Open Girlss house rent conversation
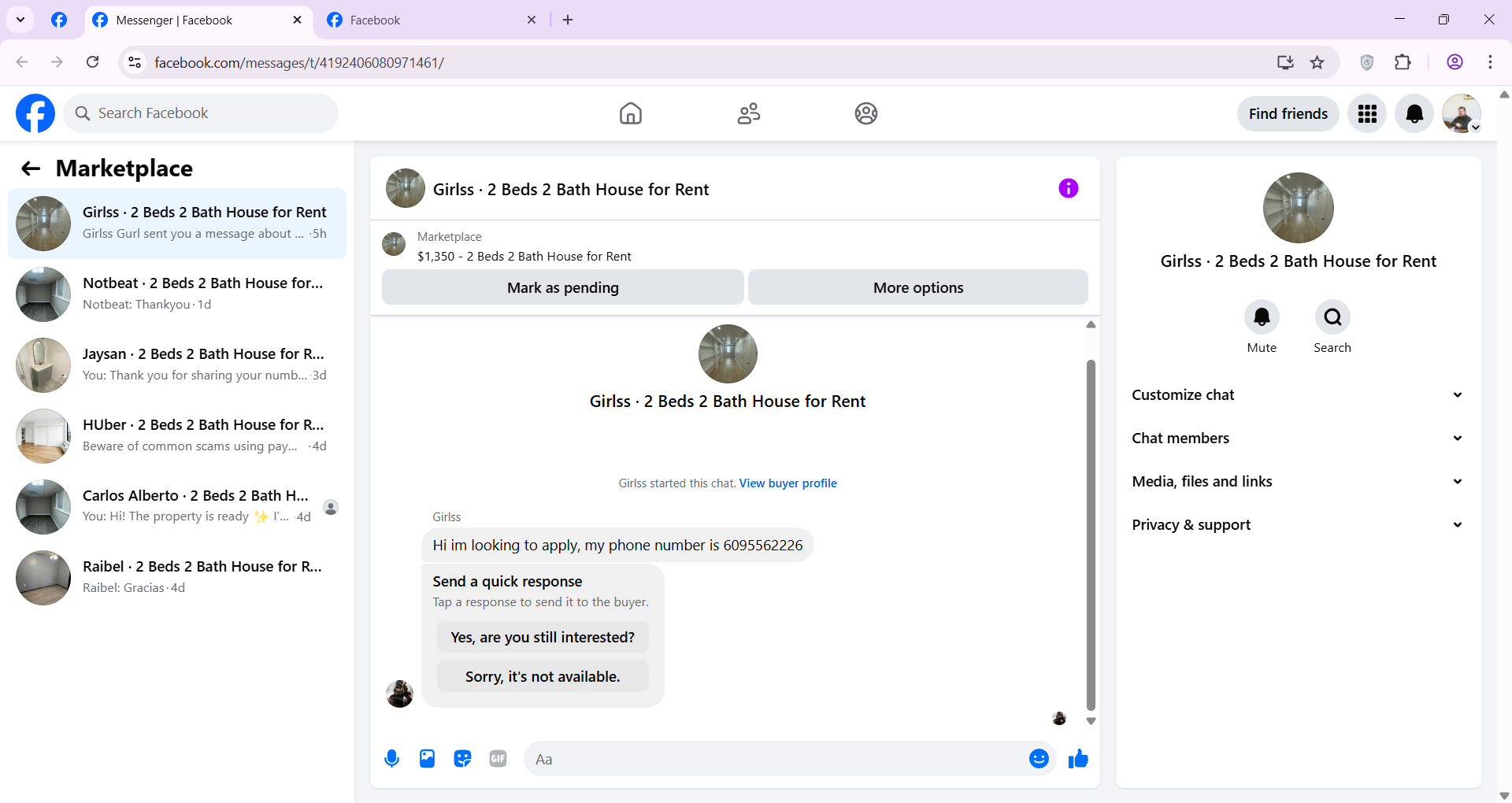This screenshot has height=803, width=1512. [x=177, y=224]
